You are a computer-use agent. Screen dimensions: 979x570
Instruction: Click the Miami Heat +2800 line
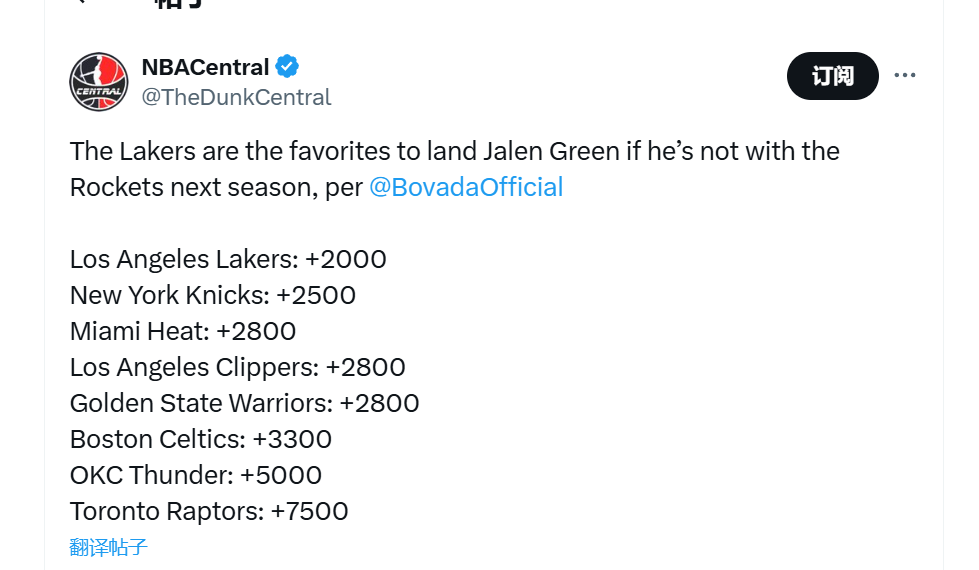[183, 332]
